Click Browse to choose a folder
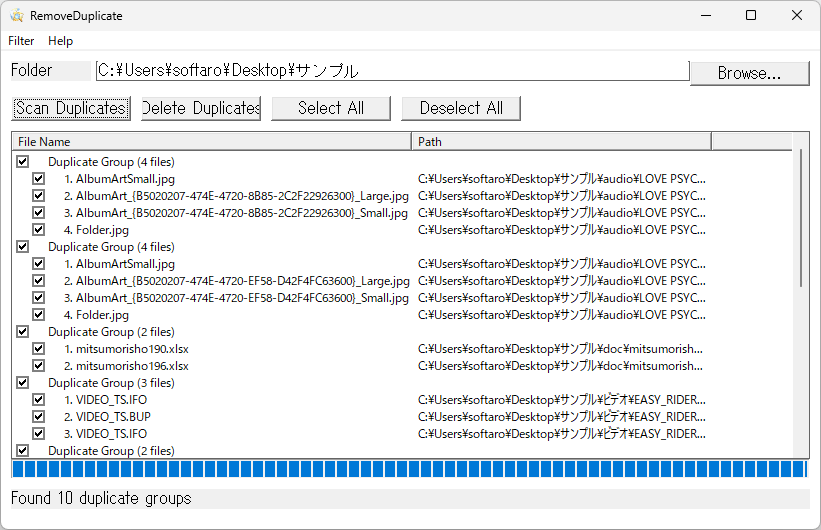Screen dimensions: 821x530 point(749,73)
